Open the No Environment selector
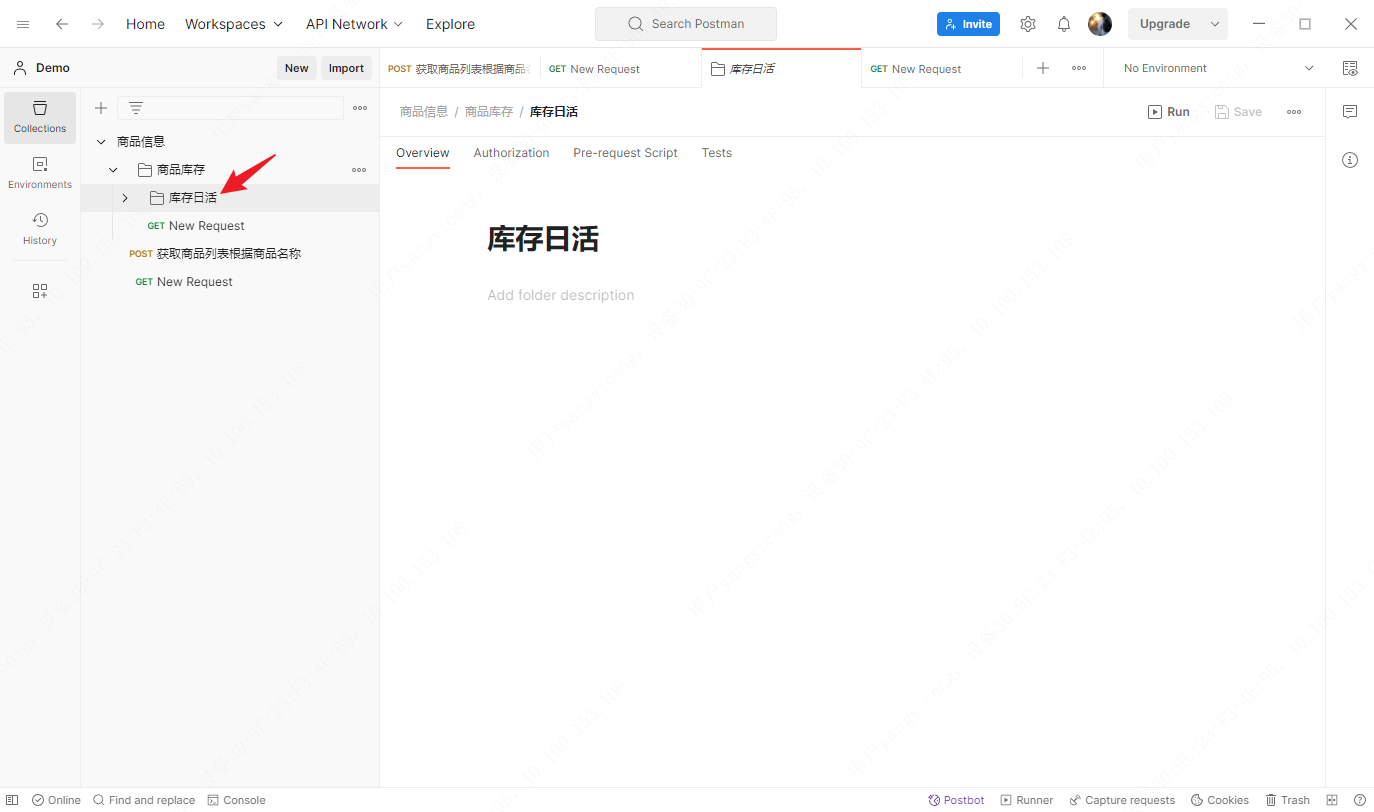This screenshot has width=1374, height=812. click(1219, 68)
